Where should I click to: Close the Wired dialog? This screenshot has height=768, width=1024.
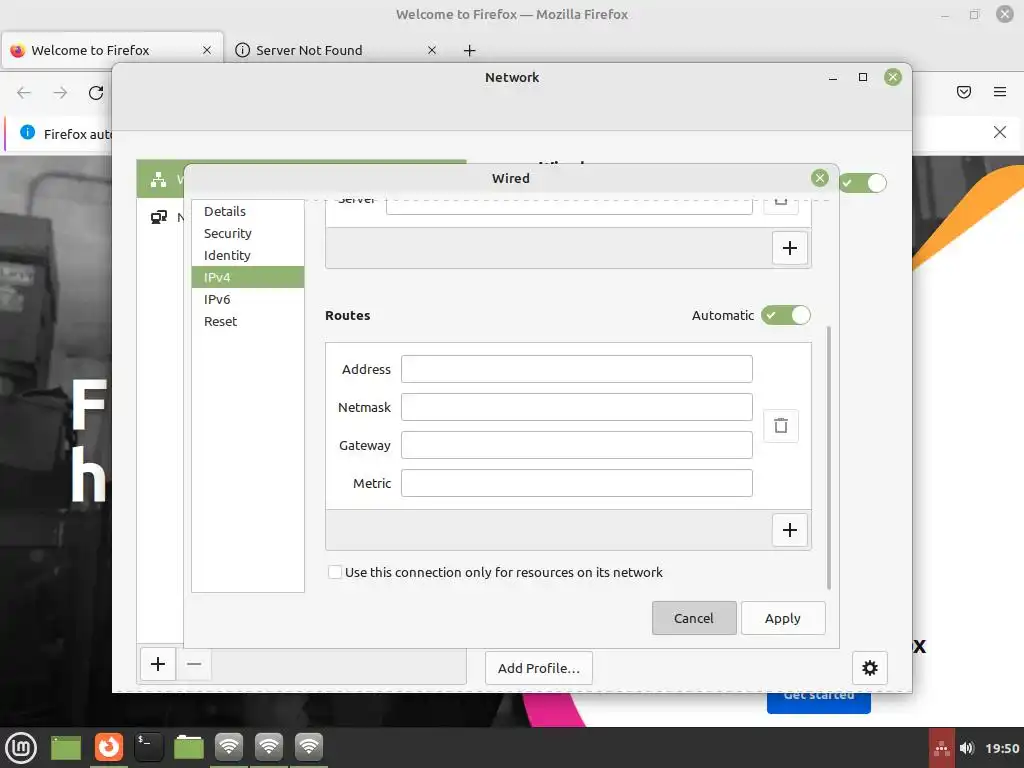[x=820, y=178]
